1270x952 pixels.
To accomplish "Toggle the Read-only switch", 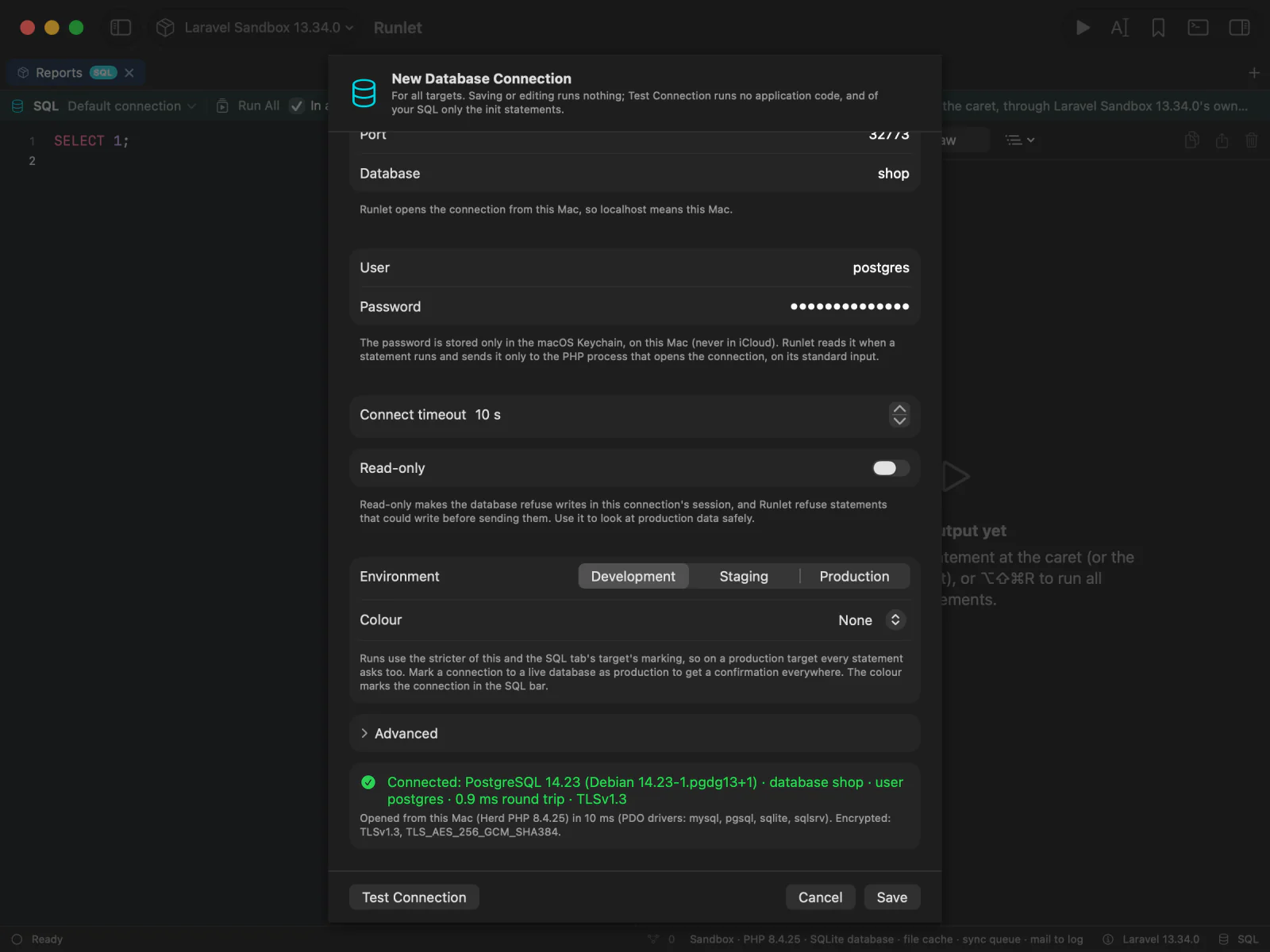I will [891, 468].
